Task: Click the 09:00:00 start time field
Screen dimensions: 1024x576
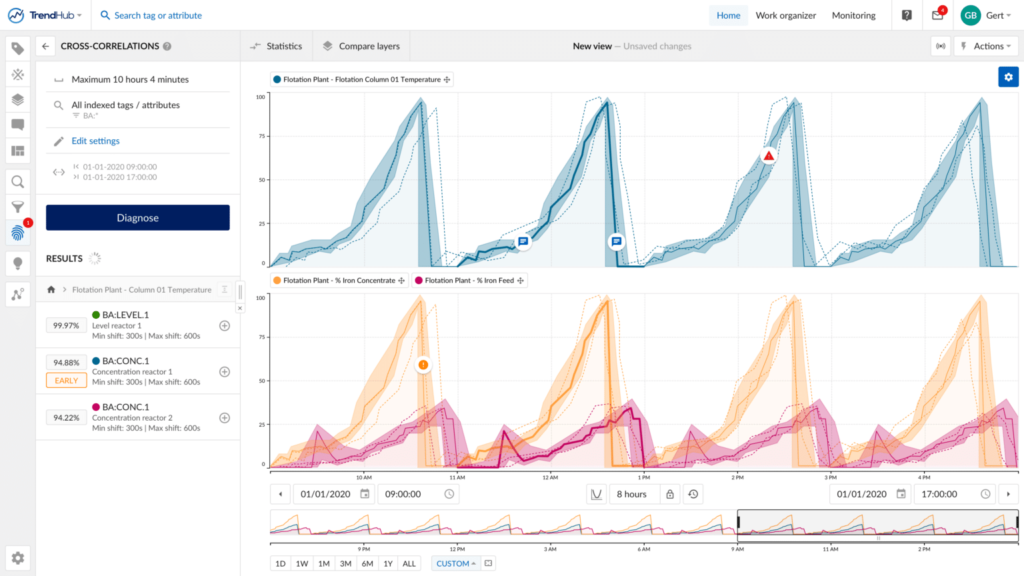Action: [x=419, y=494]
